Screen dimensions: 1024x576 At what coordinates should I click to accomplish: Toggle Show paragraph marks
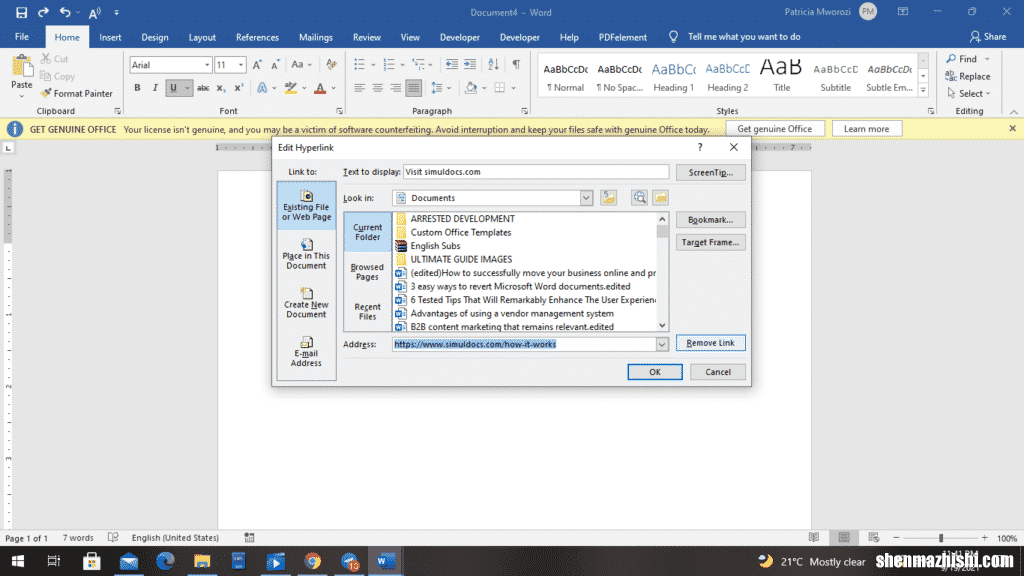[516, 64]
